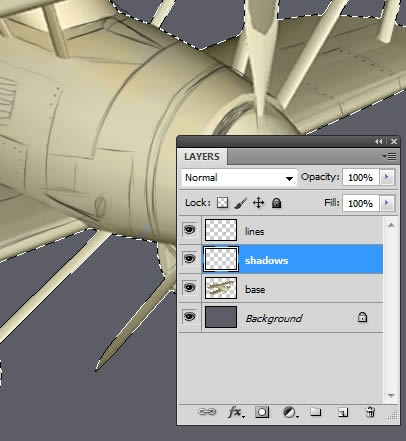This screenshot has height=441, width=406.
Task: Open the Normal blend mode dropdown
Action: click(239, 178)
